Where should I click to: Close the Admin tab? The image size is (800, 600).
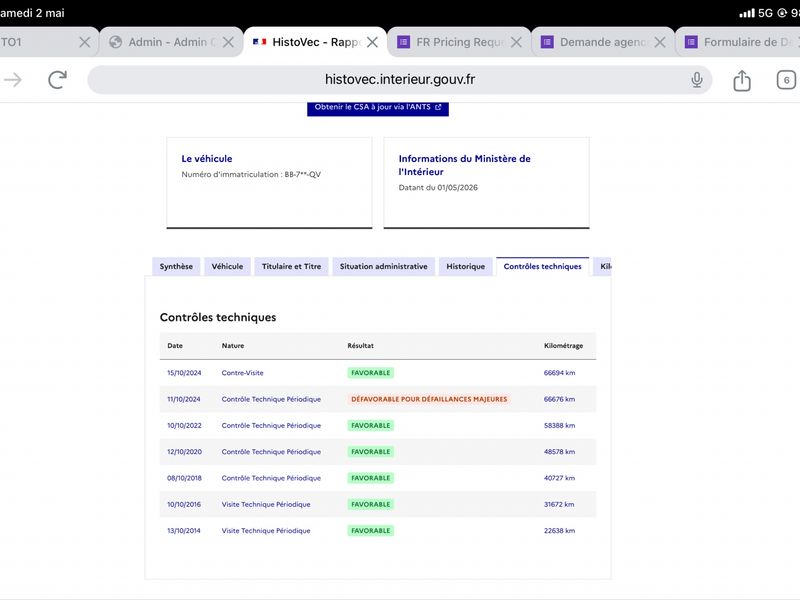pos(229,42)
